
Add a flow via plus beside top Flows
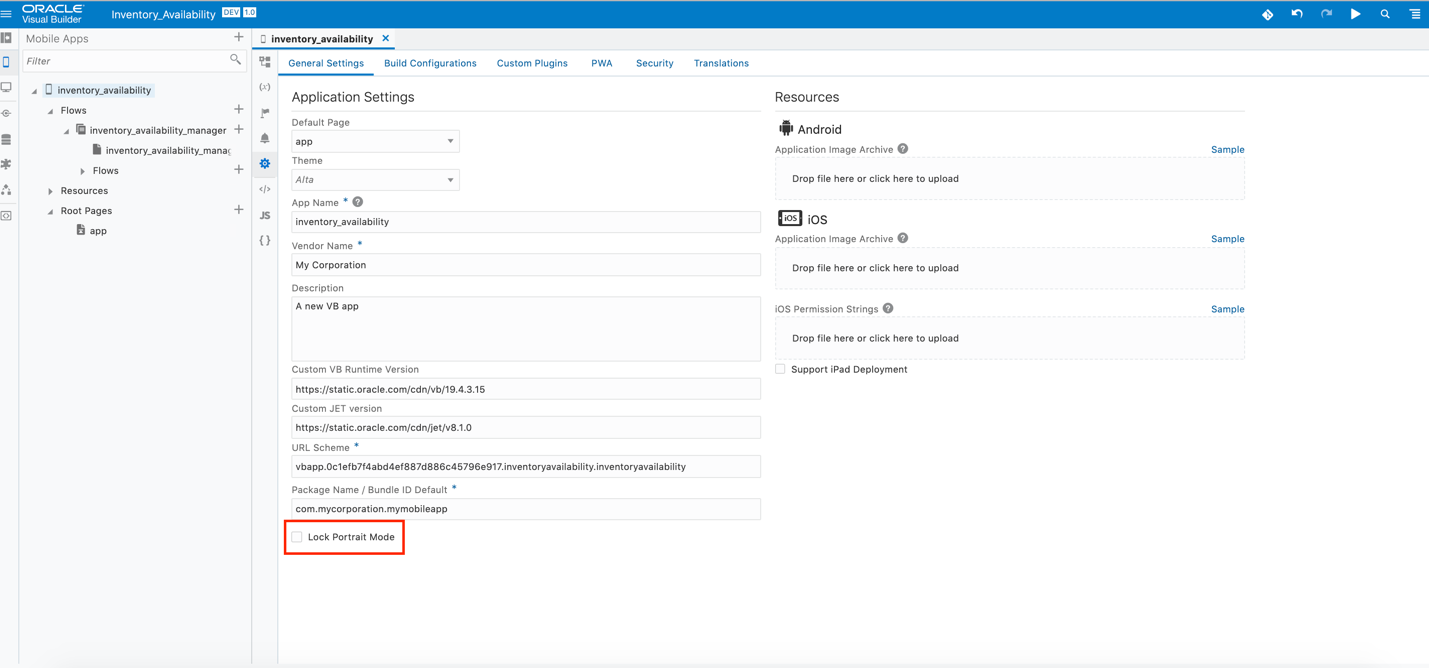[239, 110]
